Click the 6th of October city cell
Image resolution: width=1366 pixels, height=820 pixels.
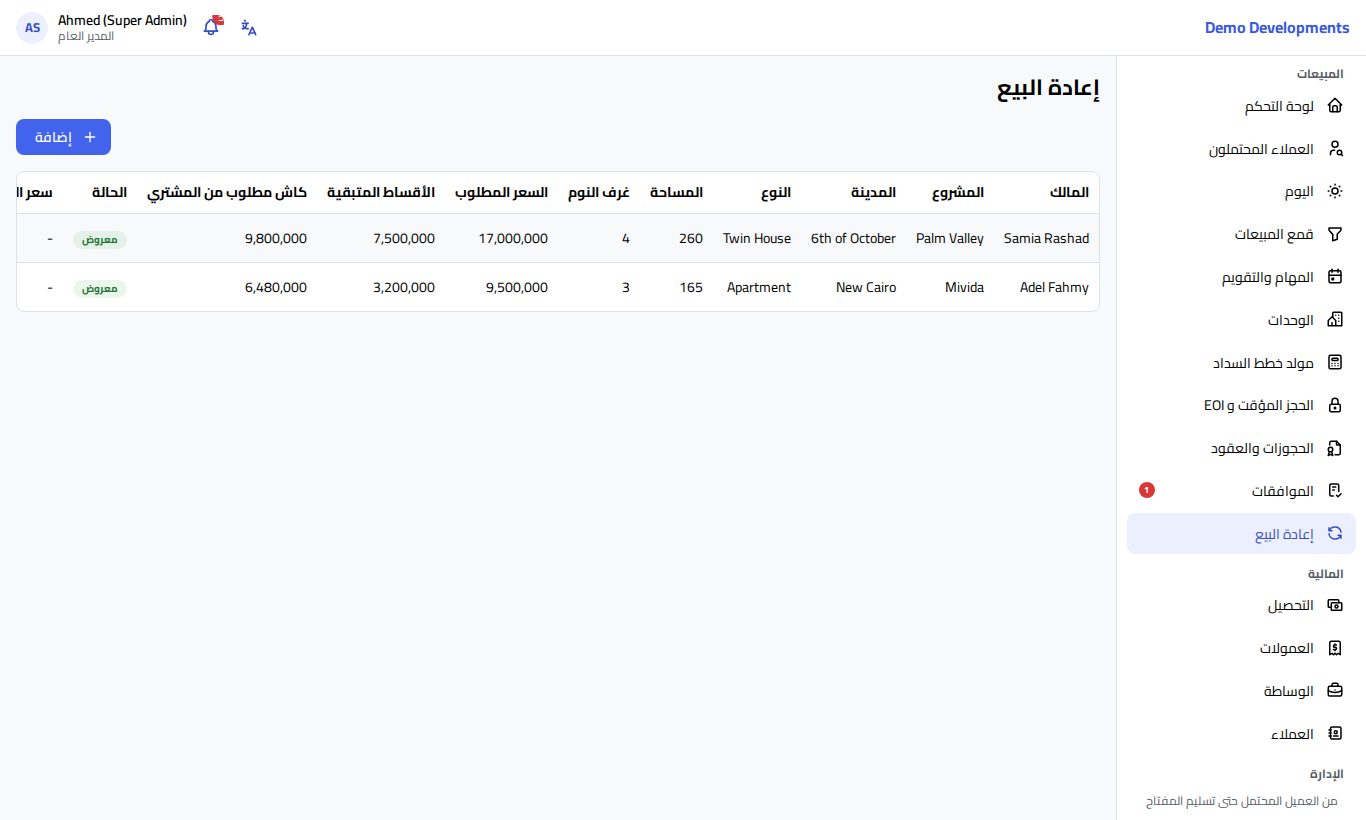pos(853,238)
